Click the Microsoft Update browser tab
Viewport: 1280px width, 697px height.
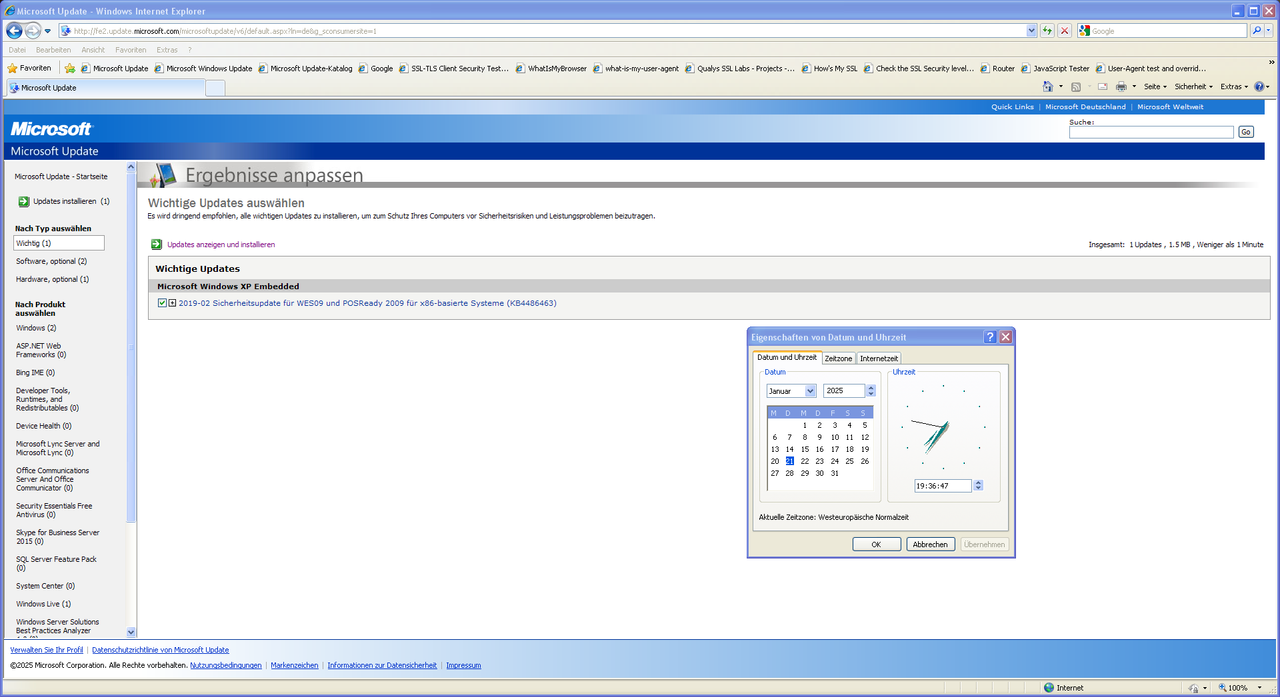(105, 88)
